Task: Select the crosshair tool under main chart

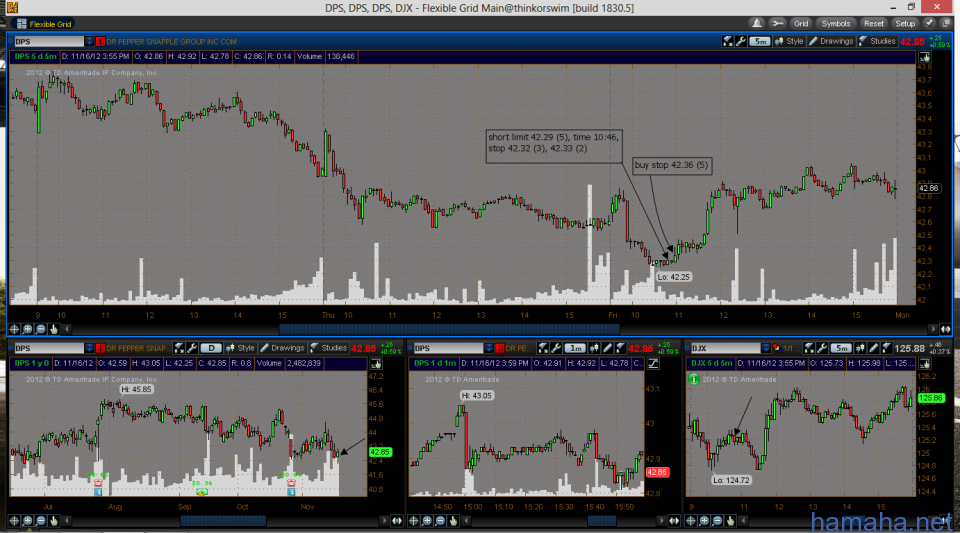Action: 14,329
